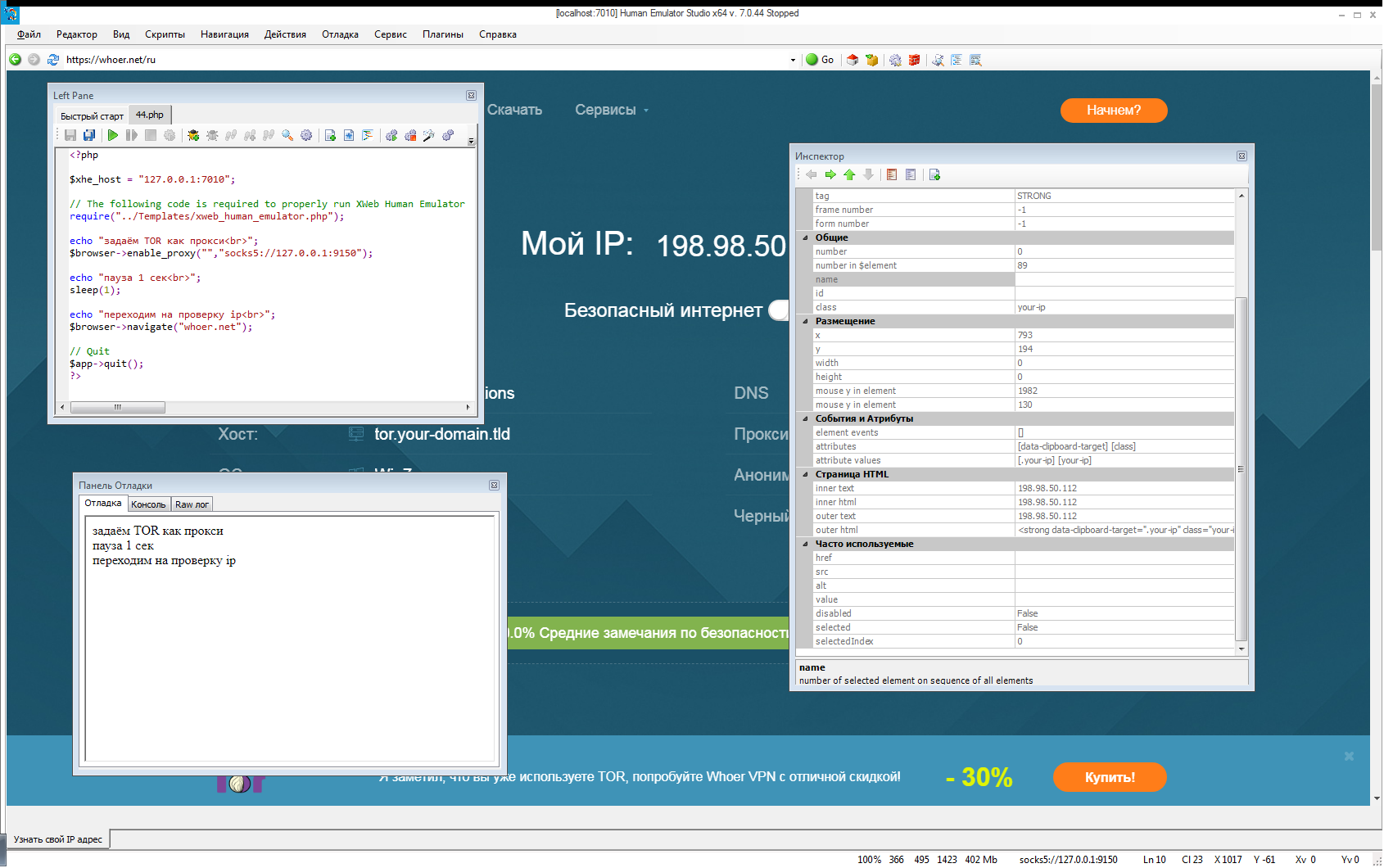
Task: Click the add-document icon in Inspector toolbar
Action: pos(934,174)
